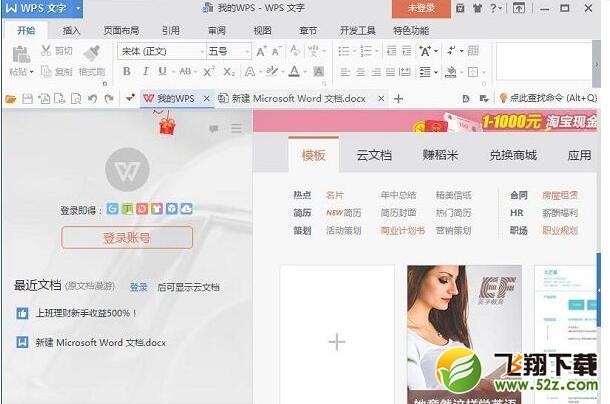Click the redo arrow icon
This screenshot has height=404, width=610.
click(109, 99)
